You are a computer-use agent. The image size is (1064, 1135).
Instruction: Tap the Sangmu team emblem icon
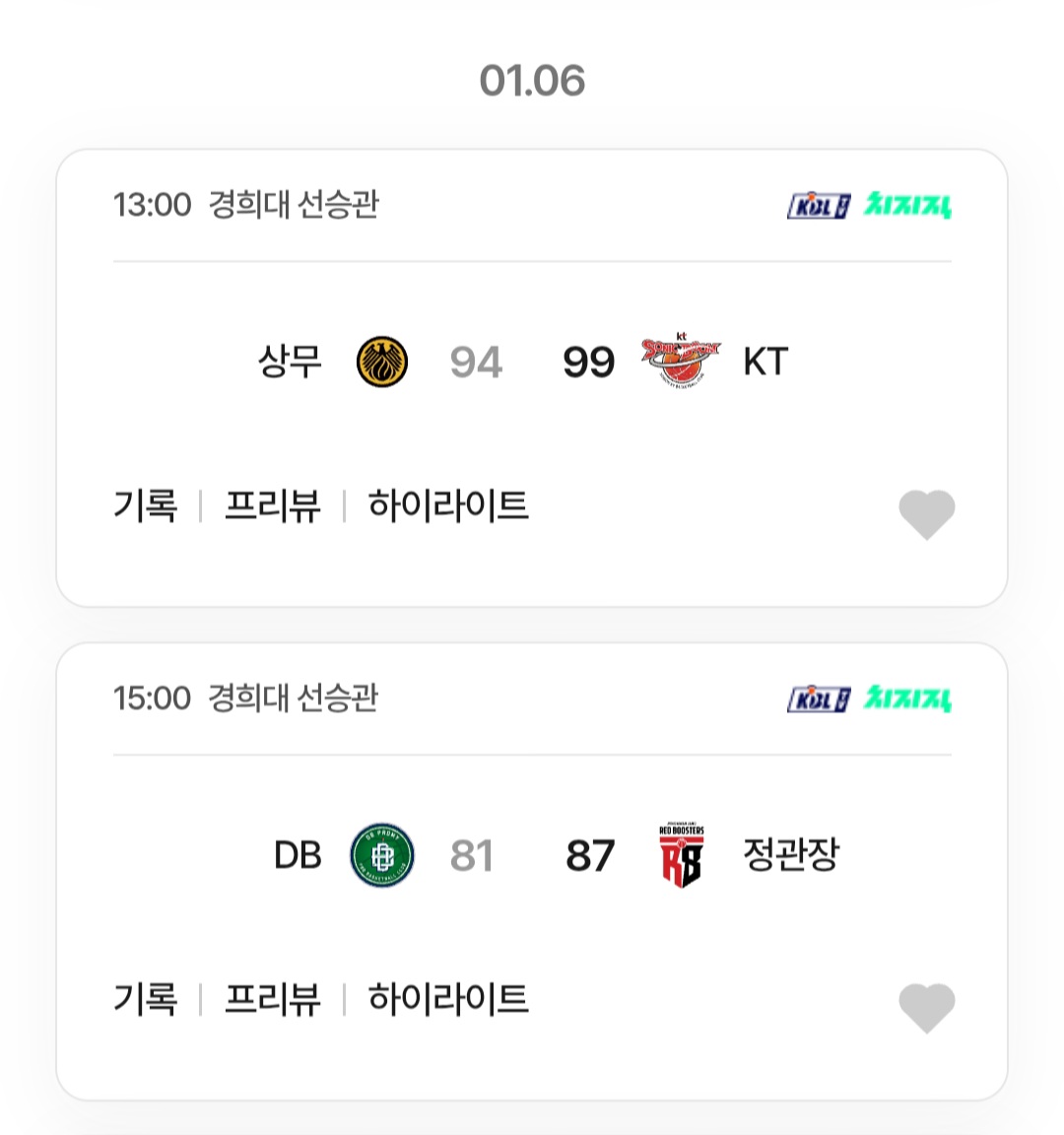point(382,362)
